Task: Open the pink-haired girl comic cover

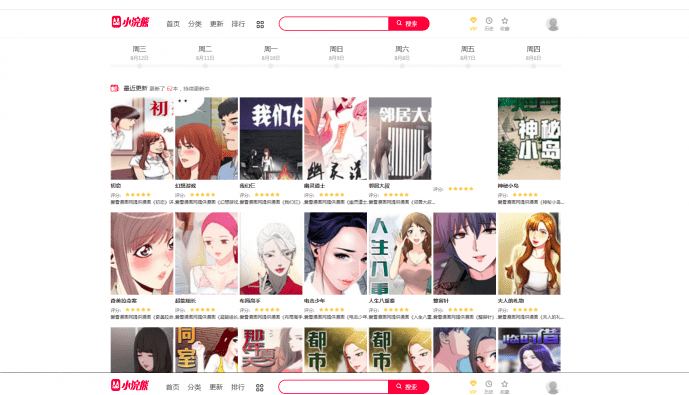Action: point(207,254)
